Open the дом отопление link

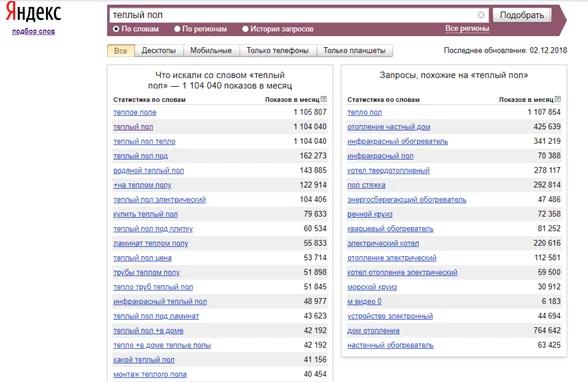coord(374,331)
